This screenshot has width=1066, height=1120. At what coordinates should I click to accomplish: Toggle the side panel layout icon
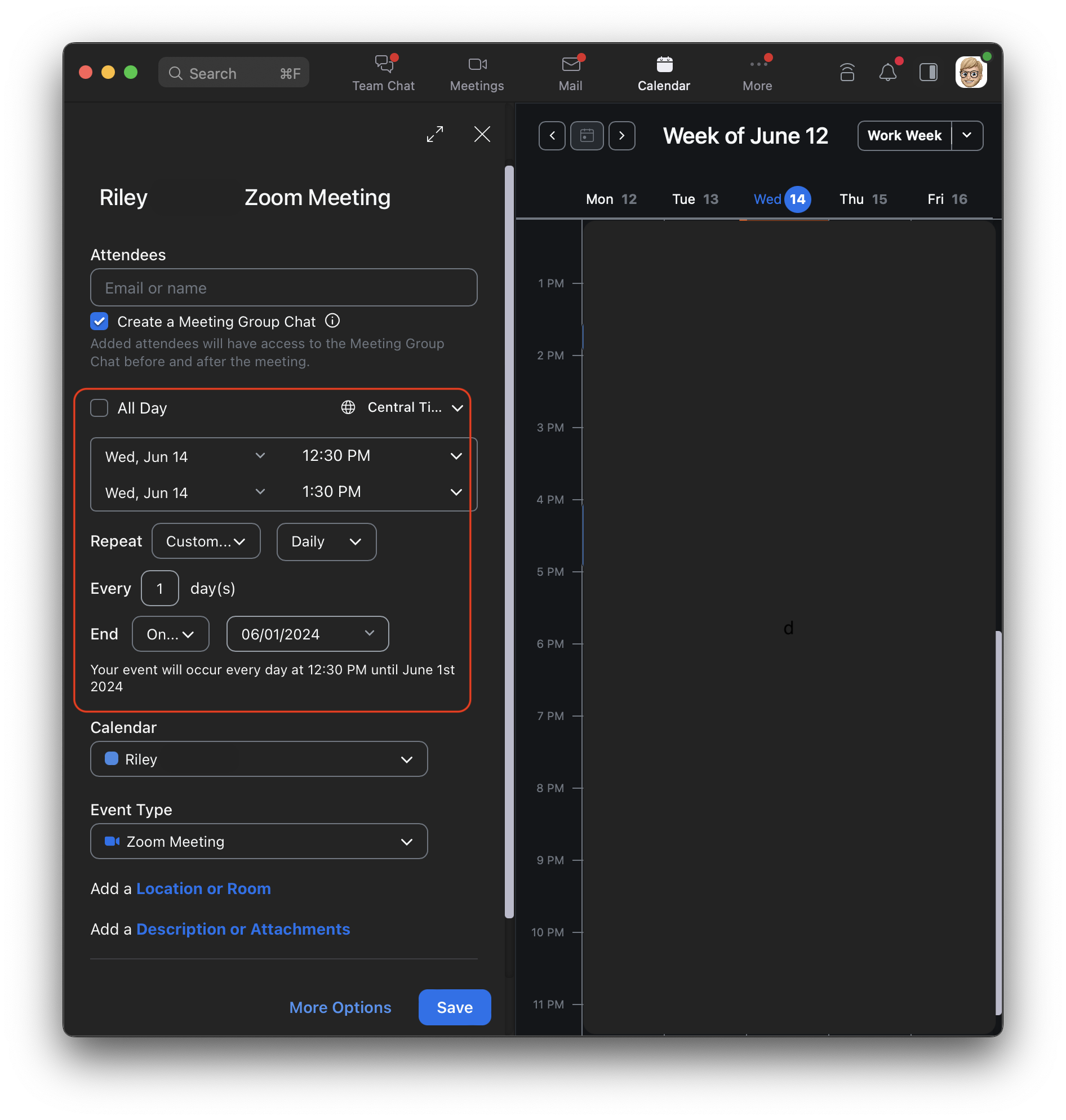tap(928, 72)
